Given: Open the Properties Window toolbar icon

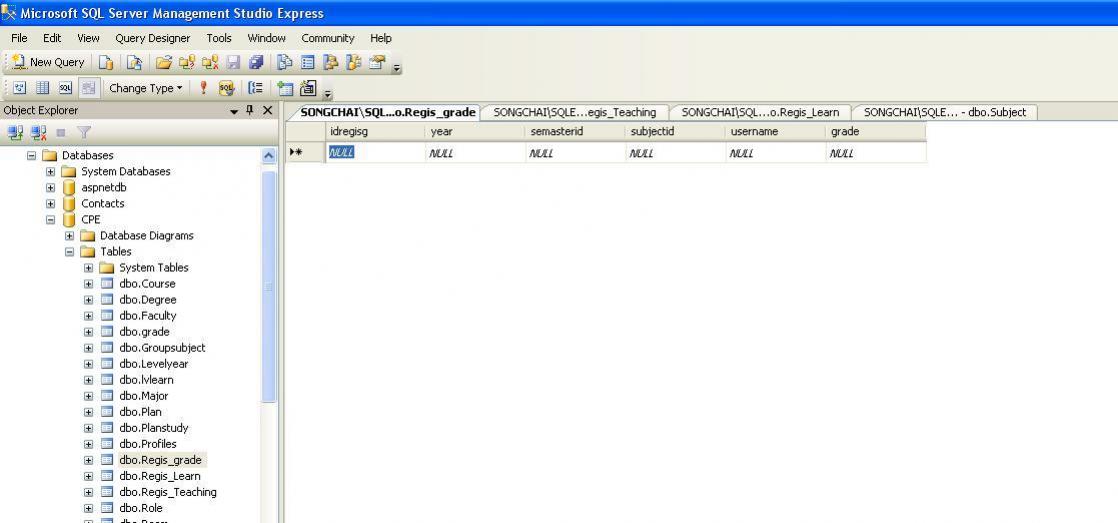Looking at the screenshot, I should (376, 63).
